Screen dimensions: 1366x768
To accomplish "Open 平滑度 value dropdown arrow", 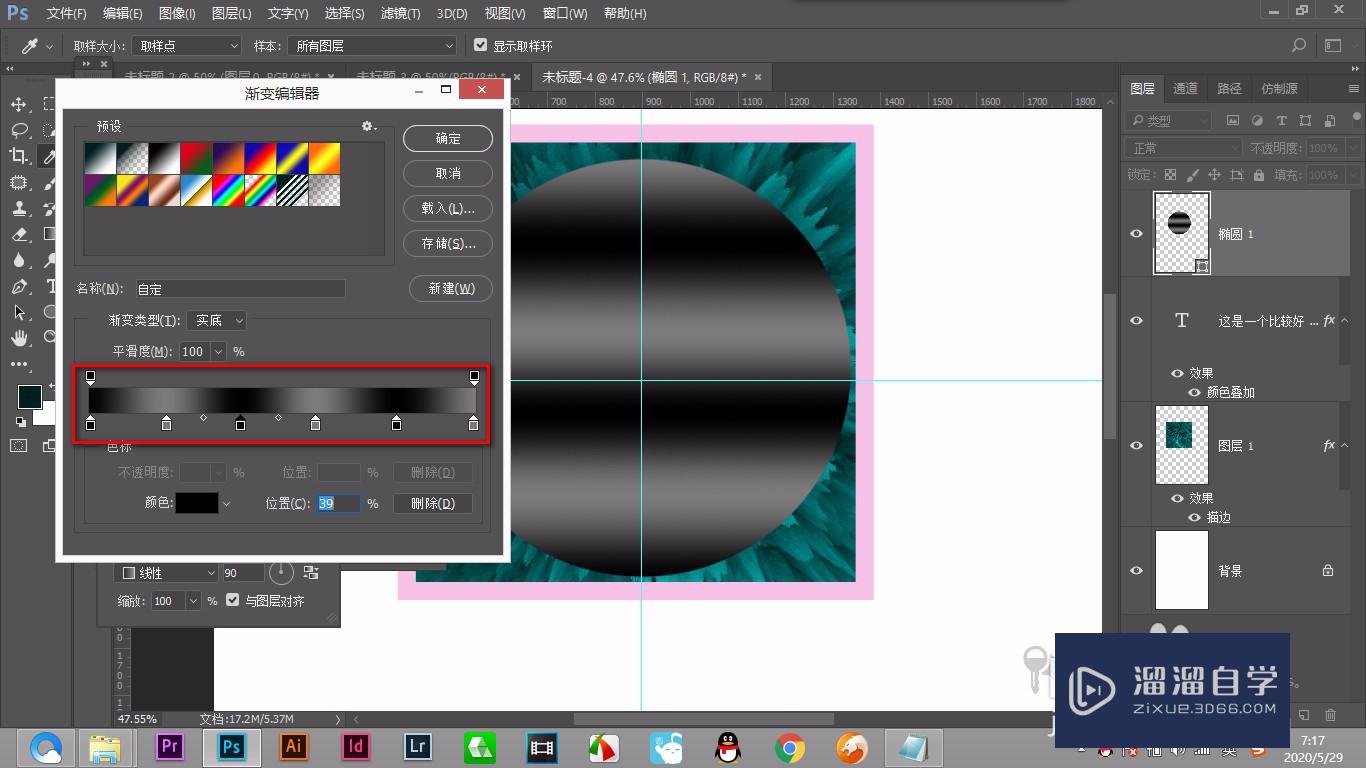I will point(218,352).
